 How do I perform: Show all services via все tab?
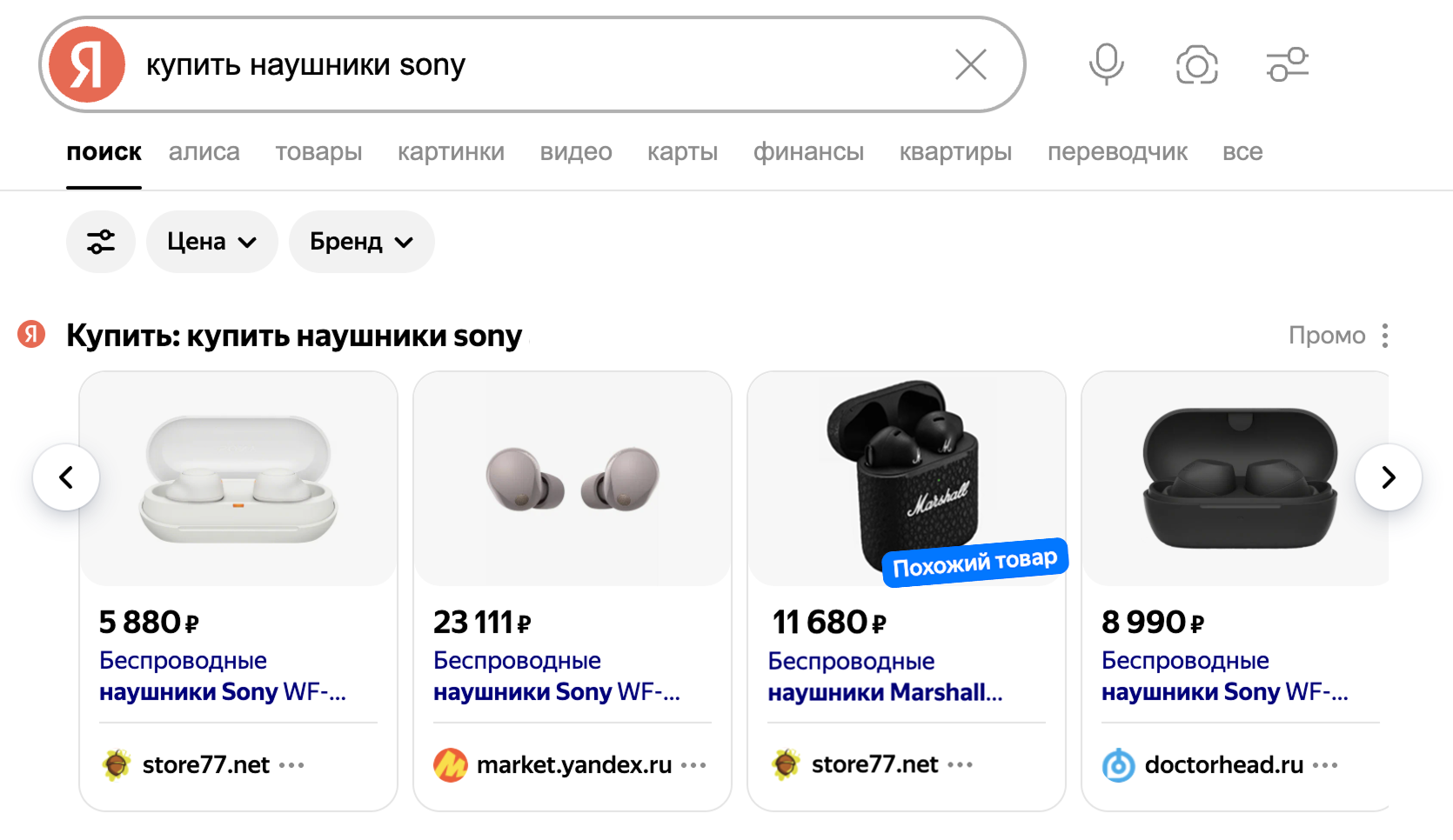[x=1242, y=152]
